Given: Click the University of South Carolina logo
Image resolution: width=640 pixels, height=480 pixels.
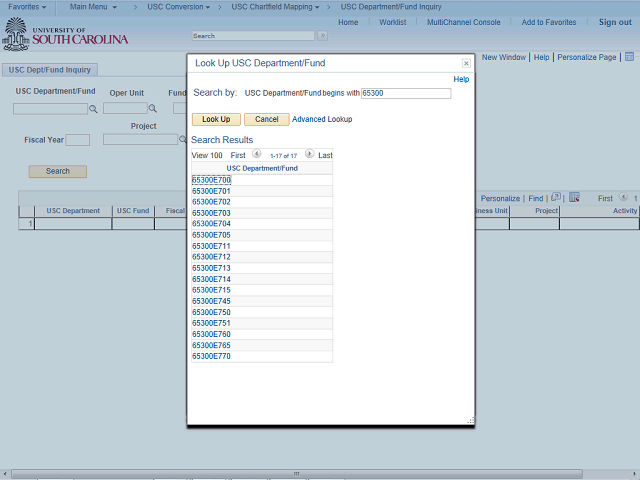Looking at the screenshot, I should [x=66, y=37].
